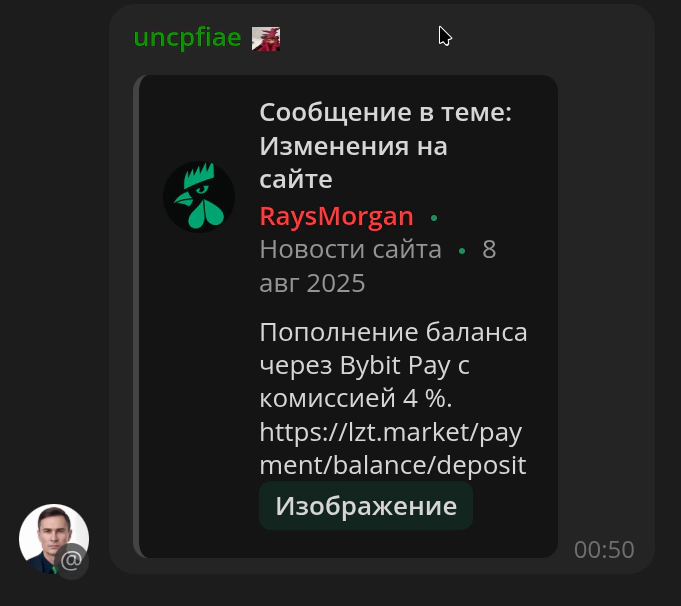Viewport: 681px width, 606px height.
Task: Open the uncpfiae username profile
Action: pos(187,38)
